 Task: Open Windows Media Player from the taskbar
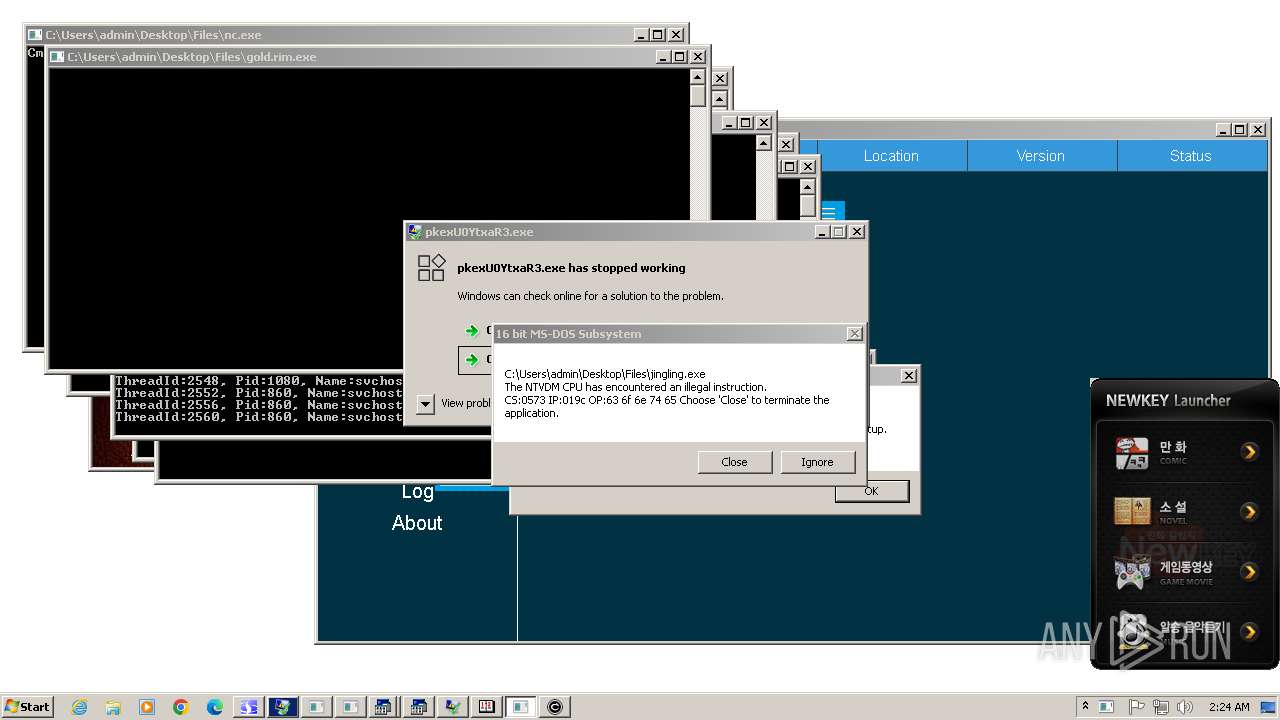147,707
